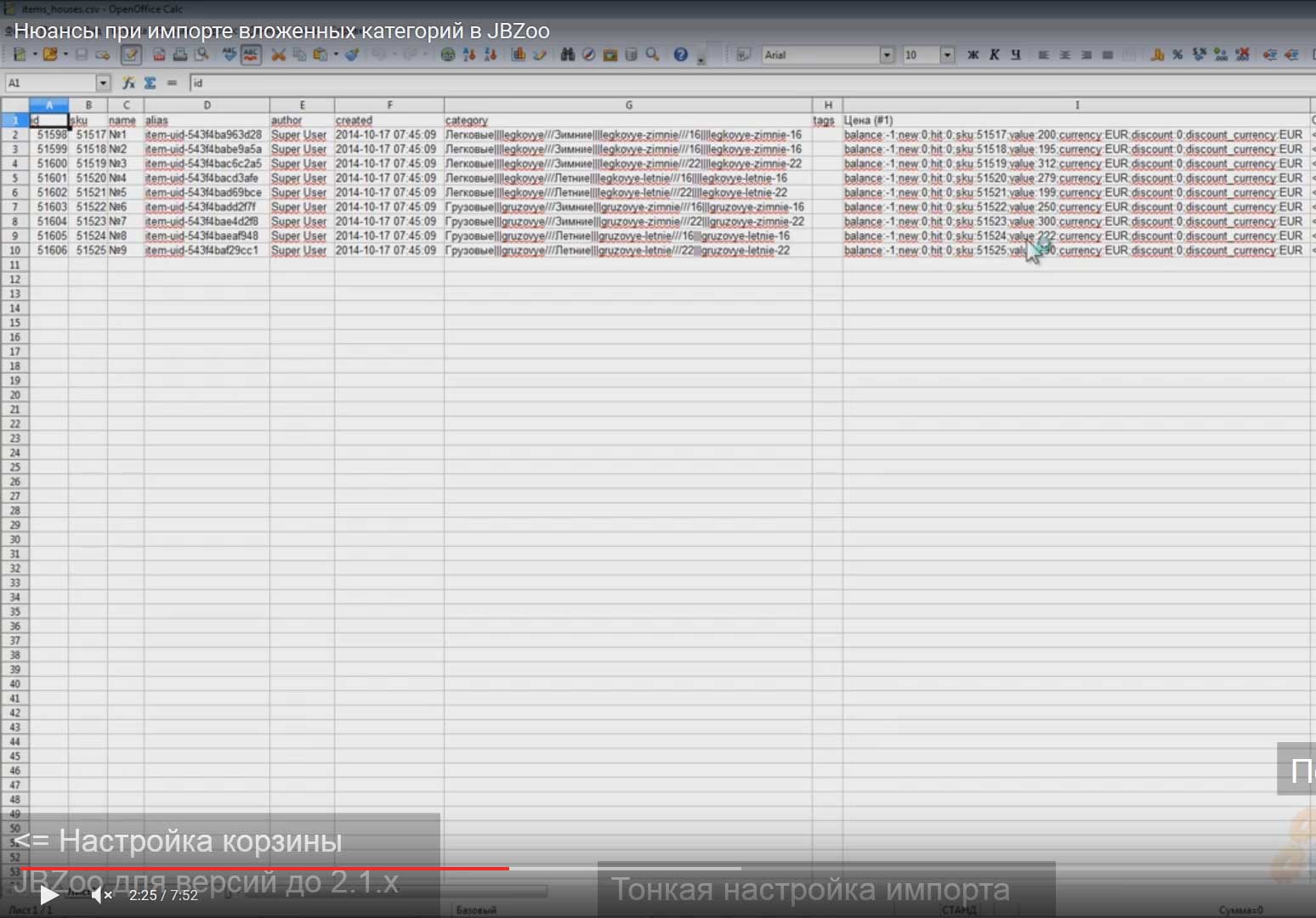Play the video
Viewport: 1316px width, 918px height.
click(x=49, y=895)
